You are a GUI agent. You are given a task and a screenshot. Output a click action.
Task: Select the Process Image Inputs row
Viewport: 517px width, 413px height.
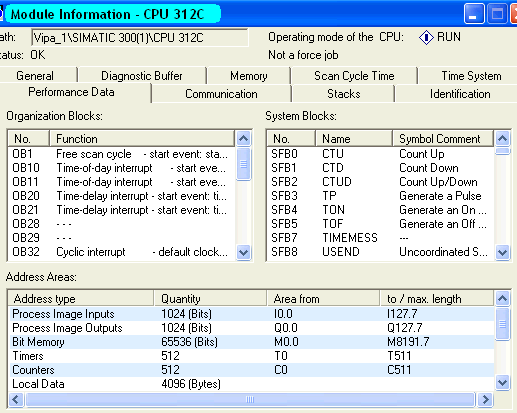point(251,314)
